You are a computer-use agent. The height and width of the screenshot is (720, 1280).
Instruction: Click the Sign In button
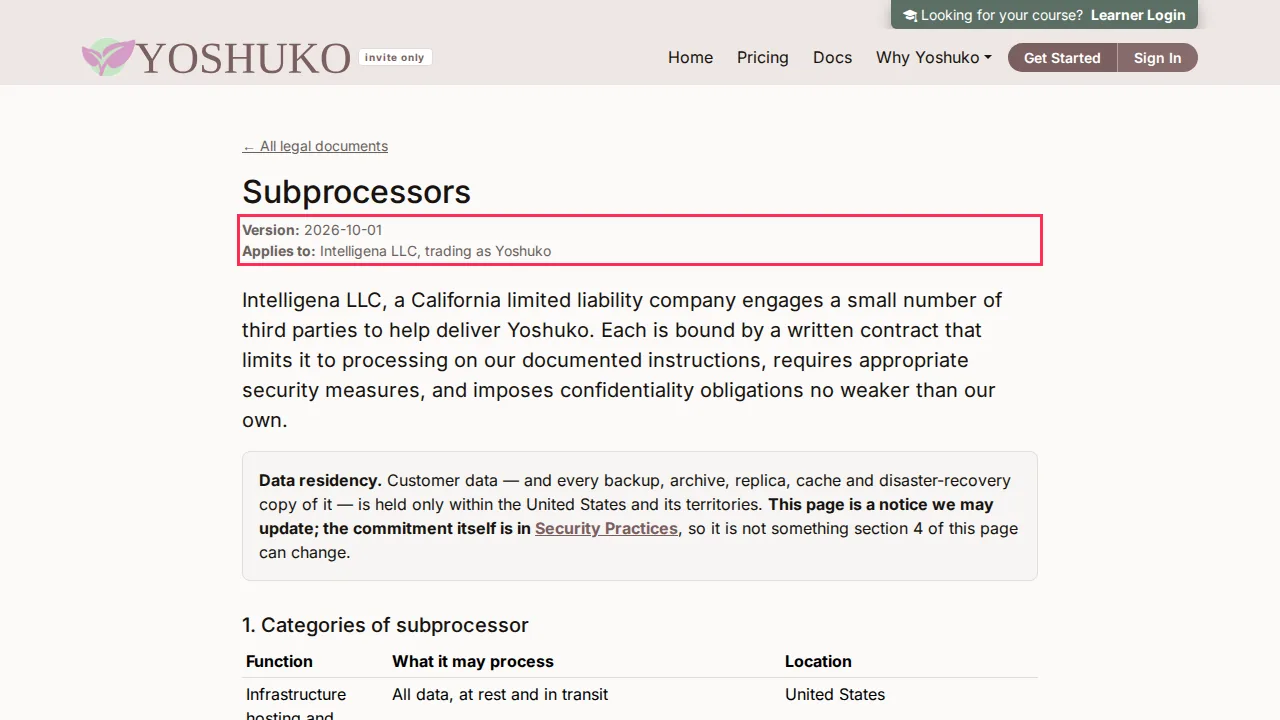coord(1157,58)
